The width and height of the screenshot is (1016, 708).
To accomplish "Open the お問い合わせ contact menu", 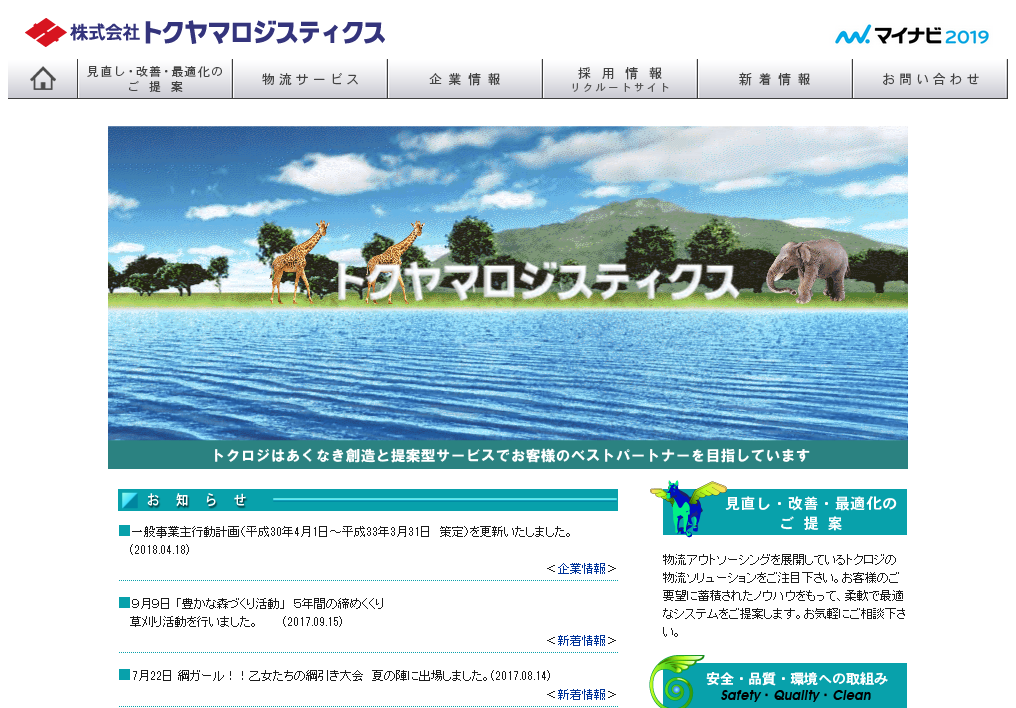I will (929, 78).
